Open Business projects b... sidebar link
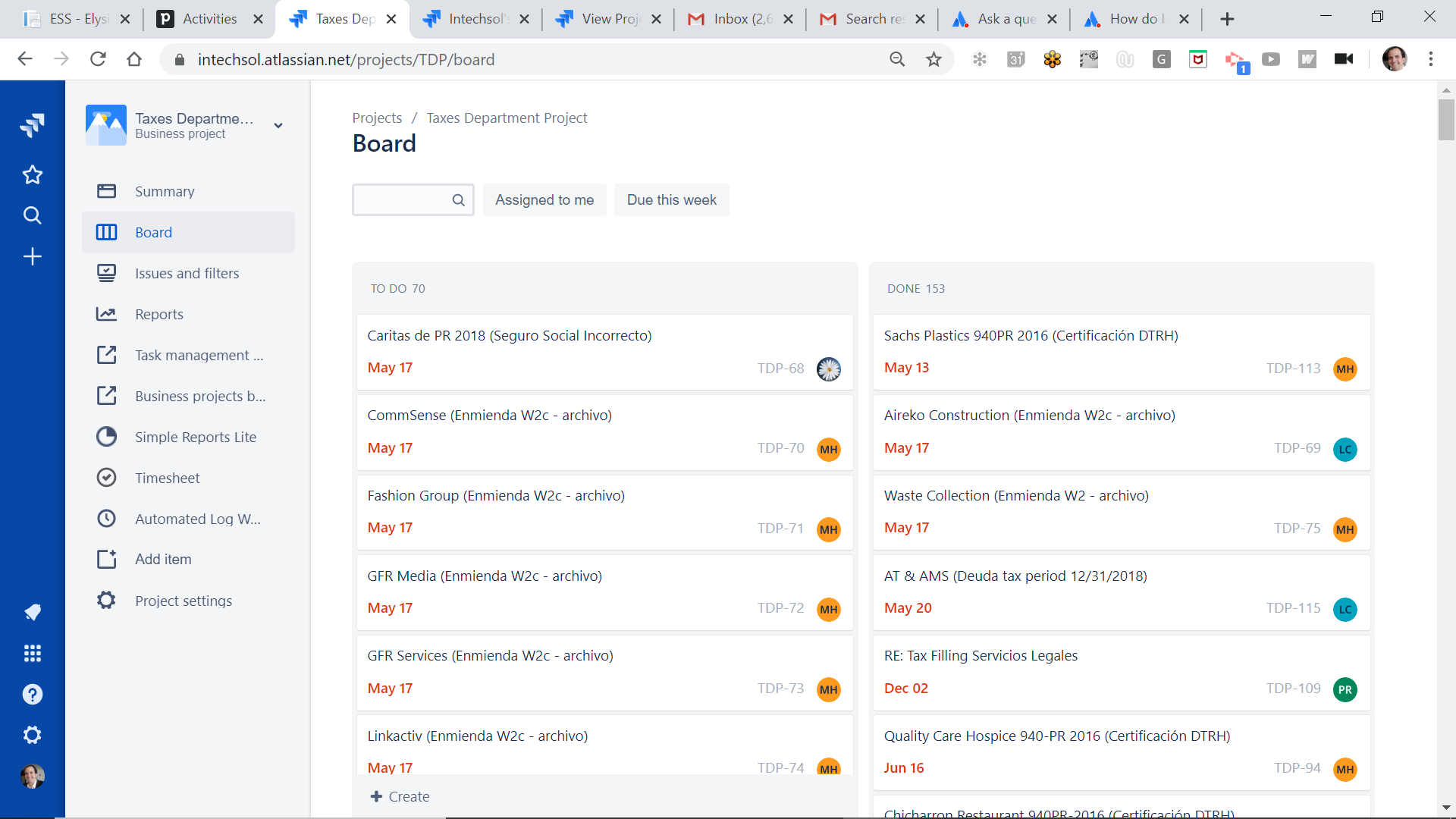The image size is (1456, 819). tap(188, 396)
